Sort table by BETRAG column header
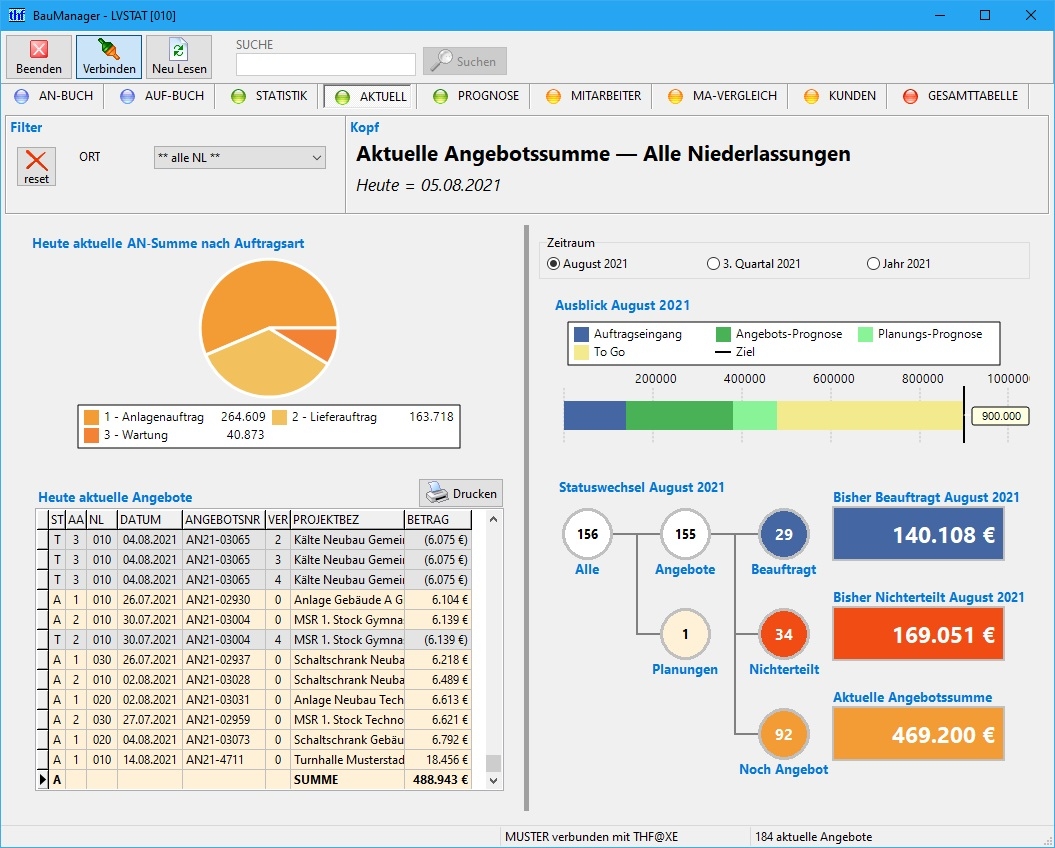1055x848 pixels. [438, 520]
